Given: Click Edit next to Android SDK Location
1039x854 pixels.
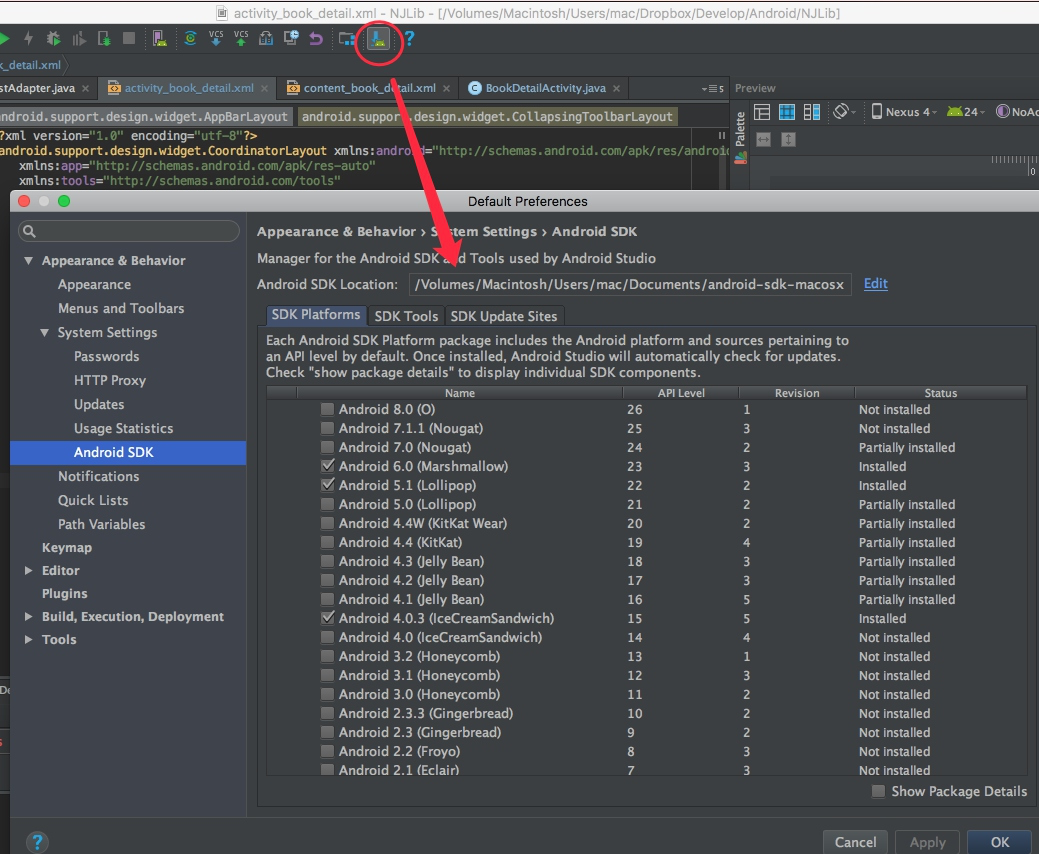Looking at the screenshot, I should [x=875, y=284].
